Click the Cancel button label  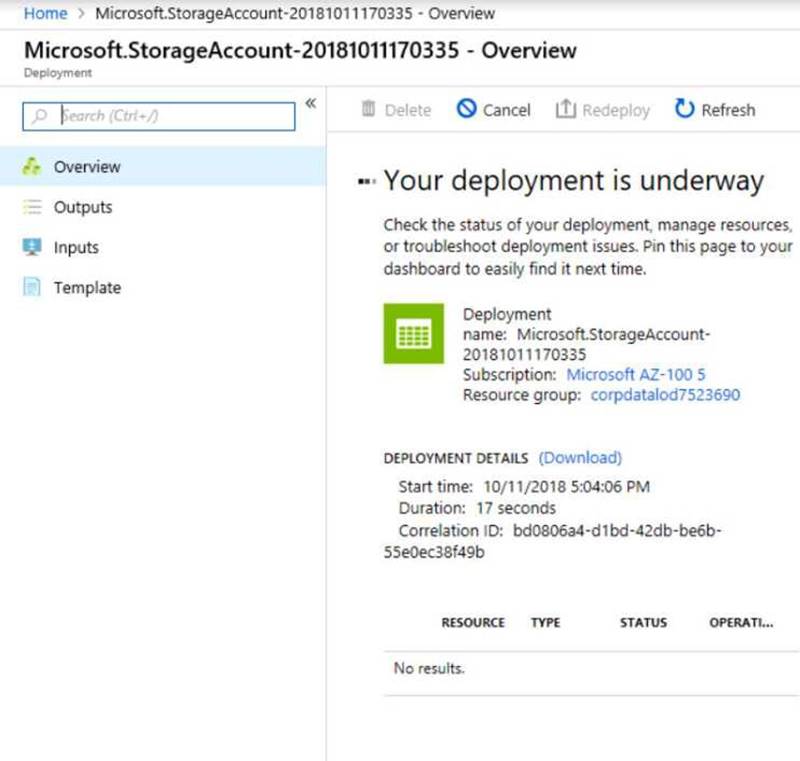[507, 110]
